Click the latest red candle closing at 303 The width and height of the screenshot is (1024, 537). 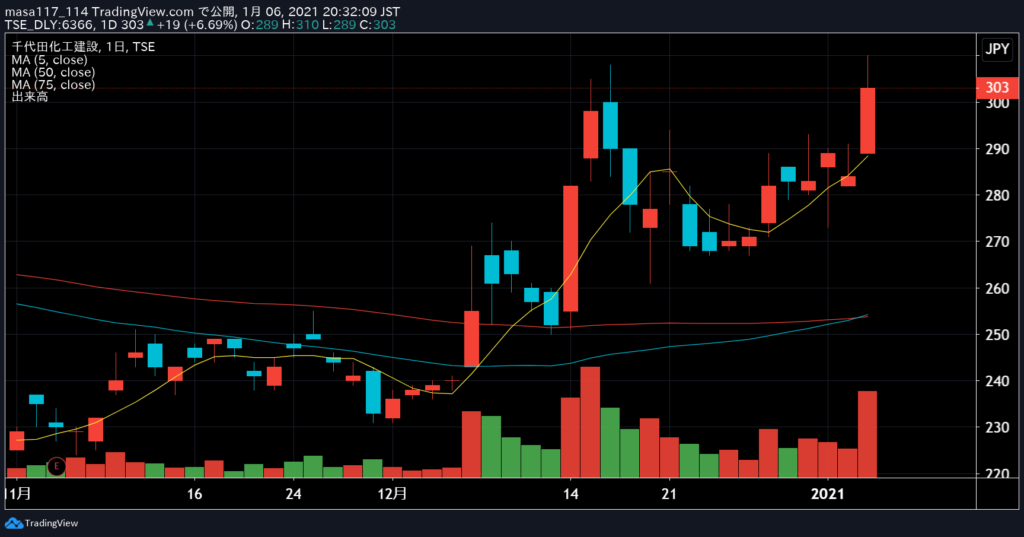coord(867,121)
